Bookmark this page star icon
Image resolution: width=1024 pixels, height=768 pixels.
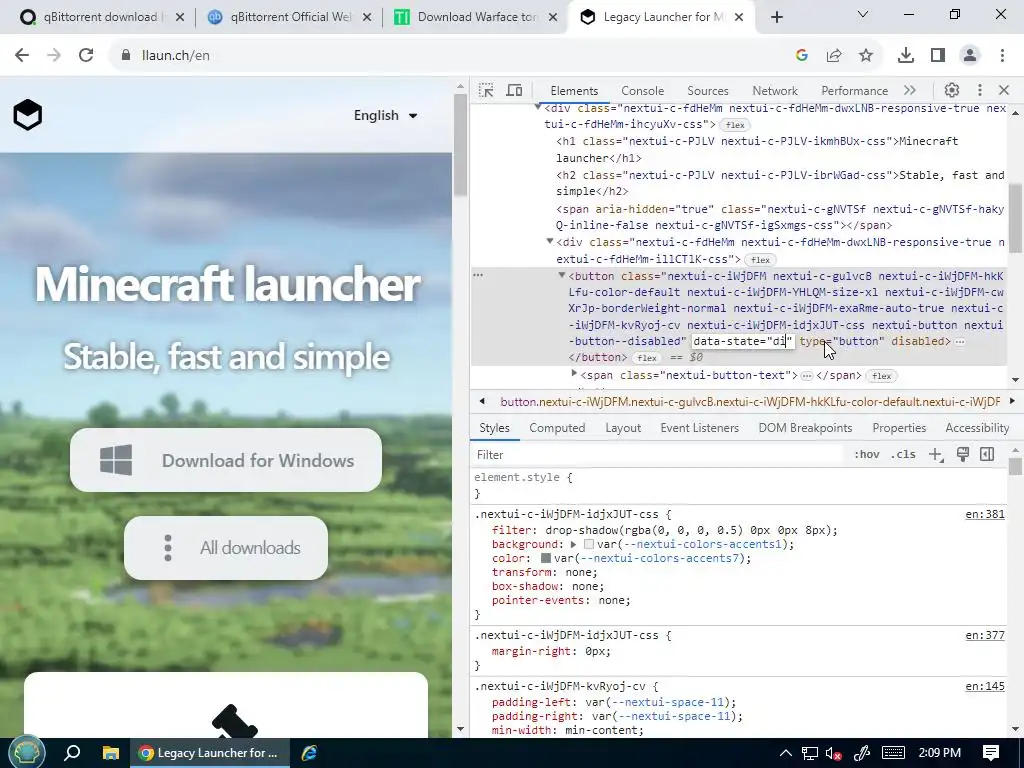tap(866, 56)
